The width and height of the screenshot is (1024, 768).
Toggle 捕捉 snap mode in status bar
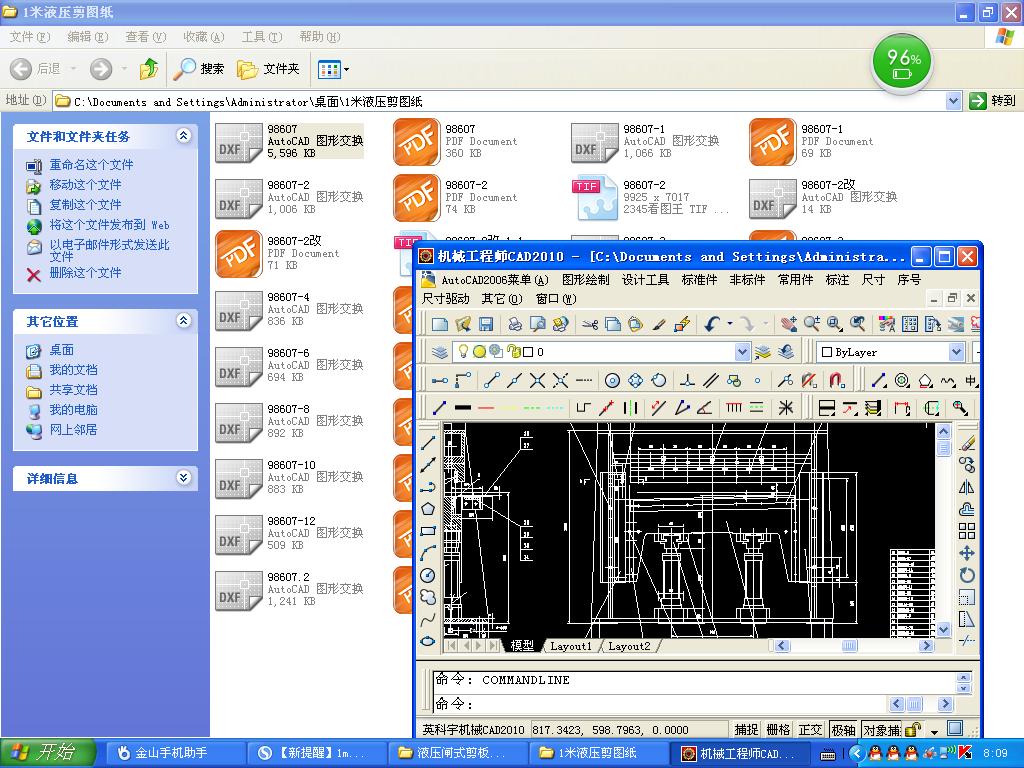coord(746,730)
